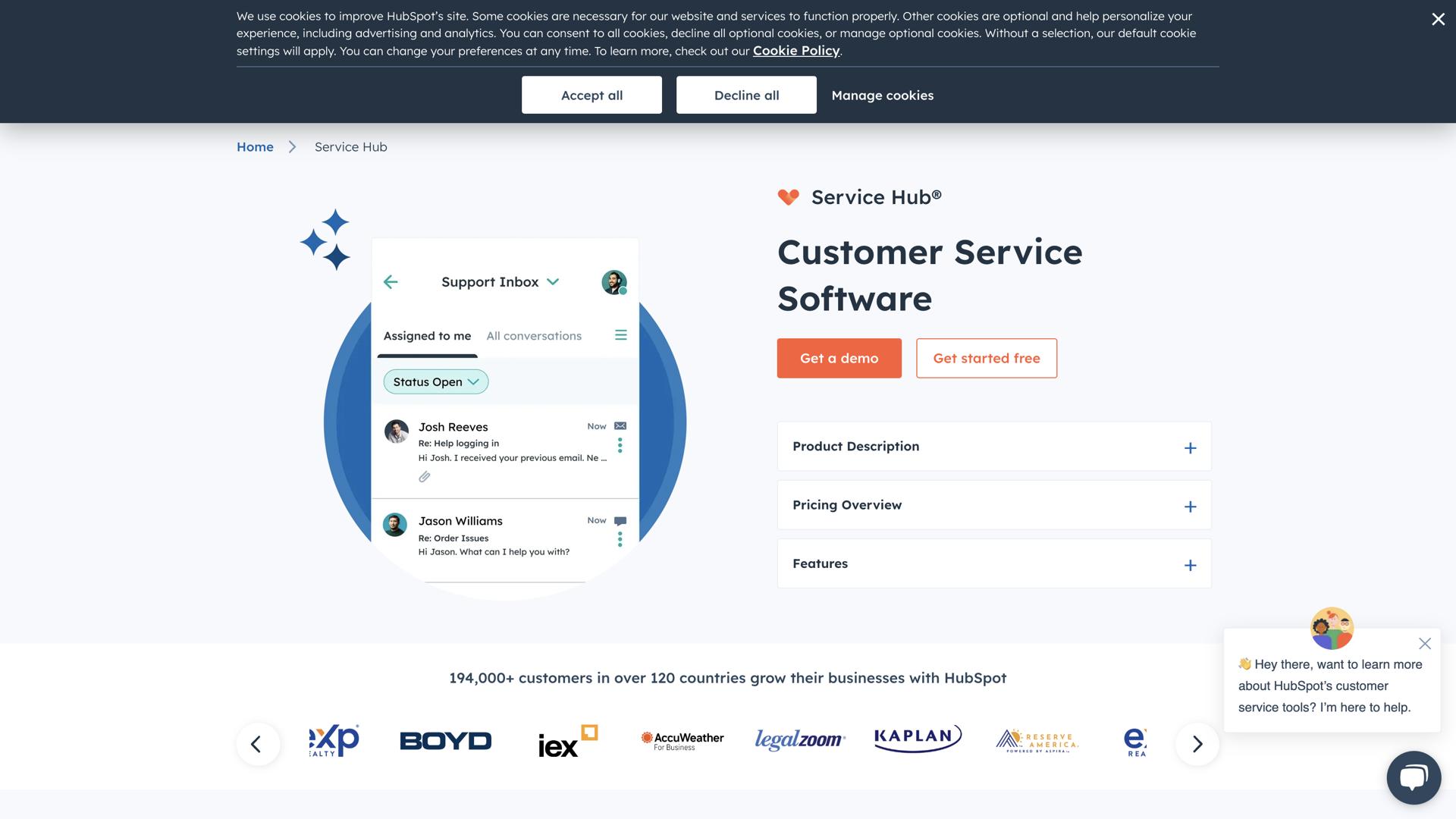Open the hamburger list menu in Support Inbox
The image size is (1456, 819).
tap(620, 334)
